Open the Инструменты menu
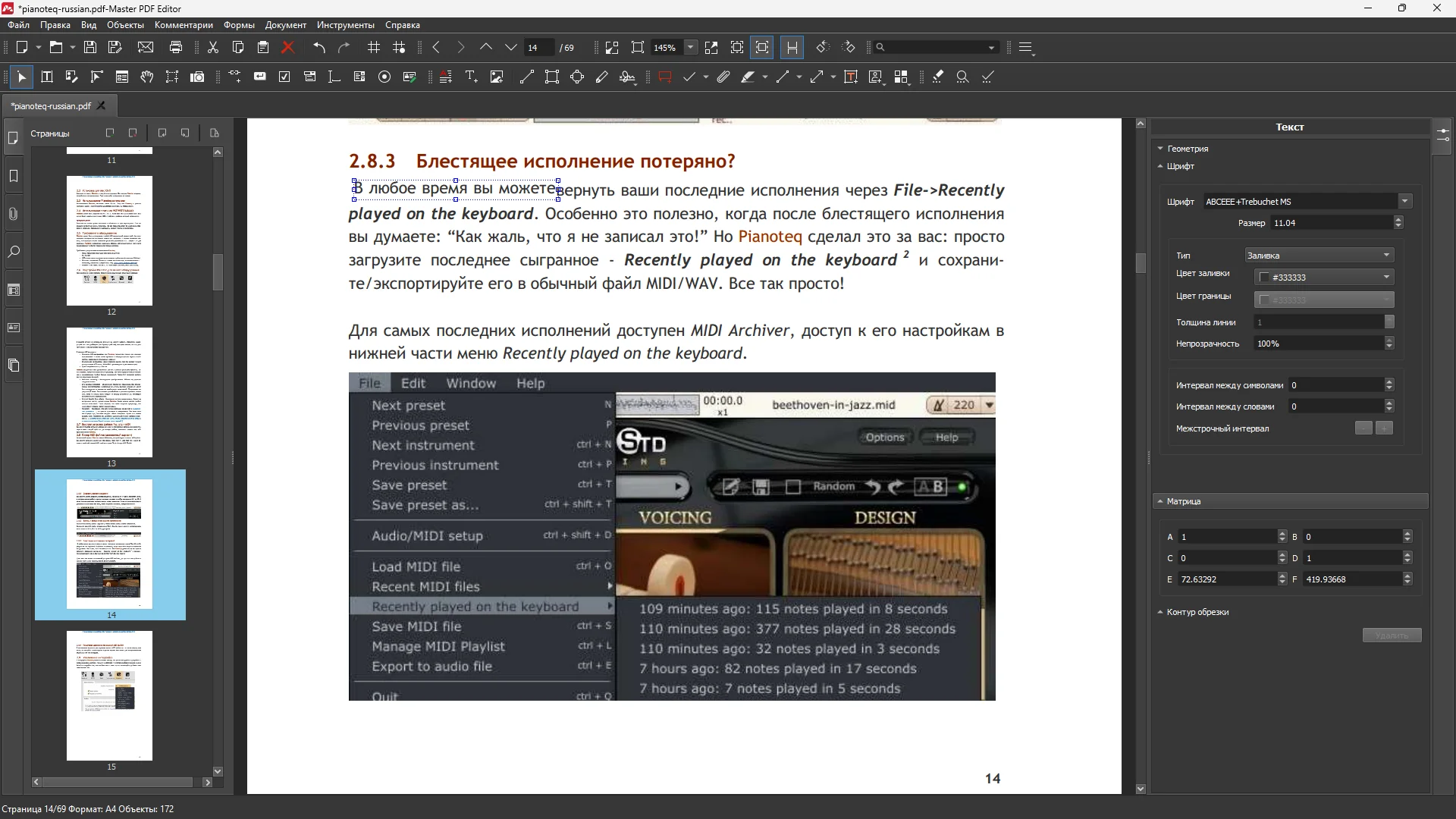This screenshot has height=819, width=1456. point(345,25)
